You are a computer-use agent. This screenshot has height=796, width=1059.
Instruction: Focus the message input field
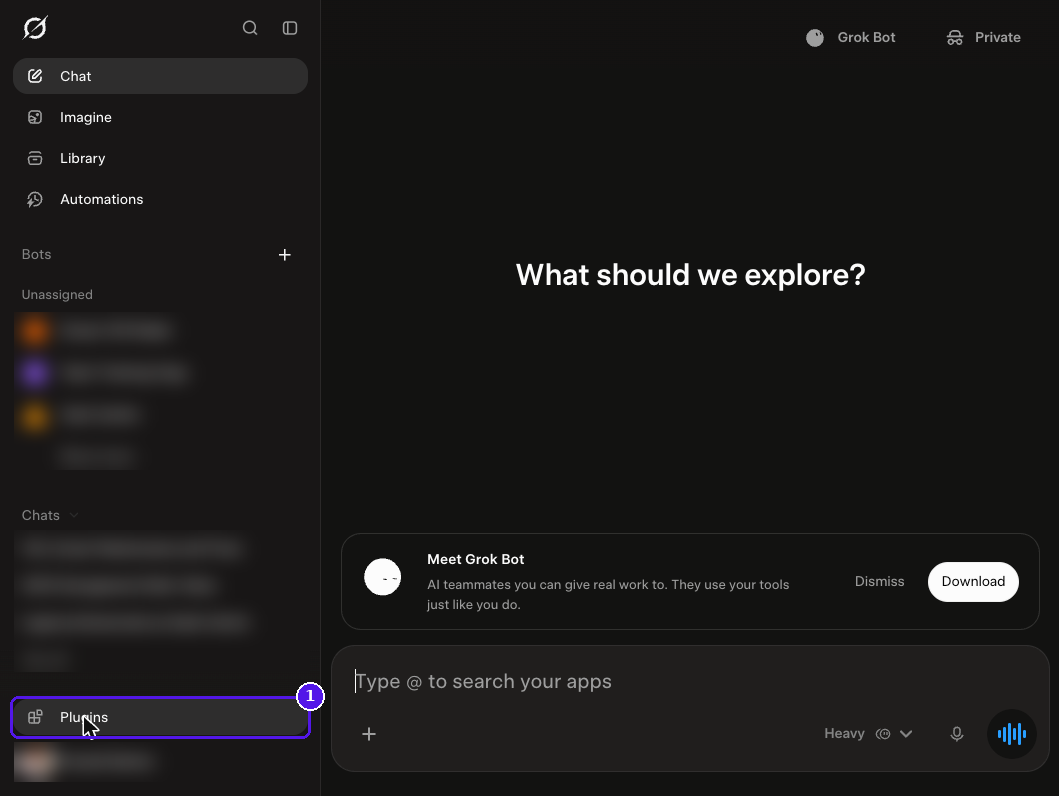(x=689, y=681)
